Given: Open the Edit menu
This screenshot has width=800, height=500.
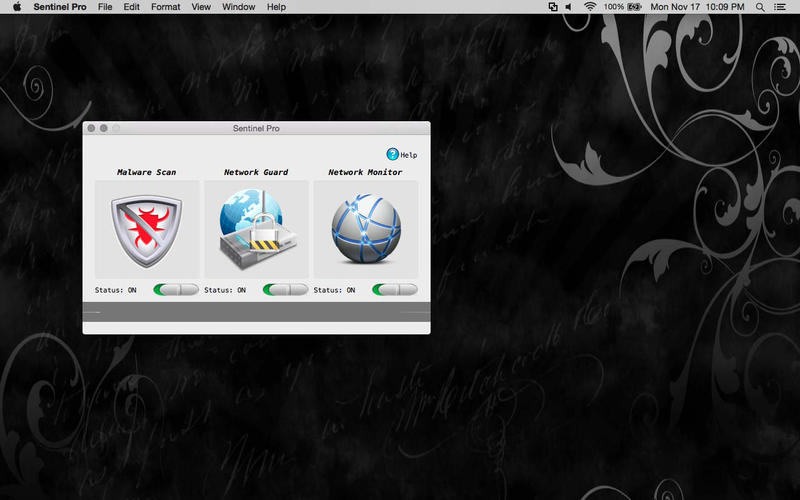Looking at the screenshot, I should point(131,7).
